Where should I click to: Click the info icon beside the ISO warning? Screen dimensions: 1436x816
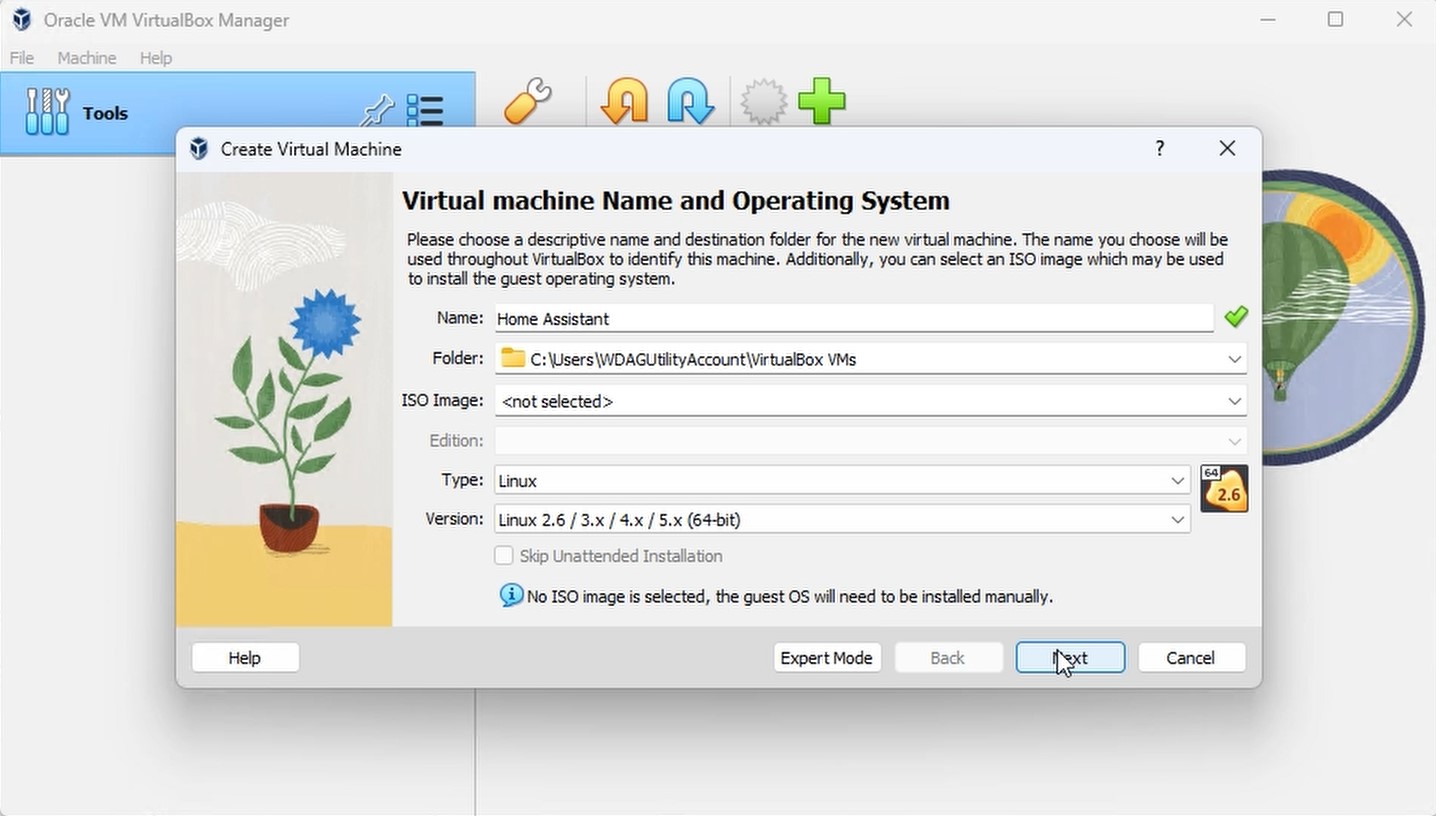pos(511,594)
